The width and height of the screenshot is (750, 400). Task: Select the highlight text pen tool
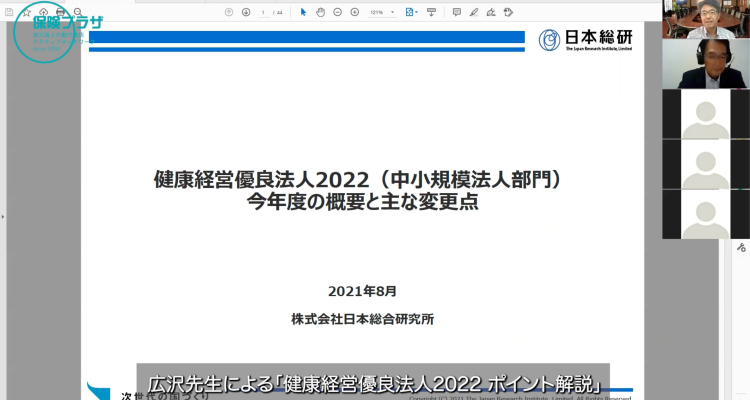coord(472,12)
